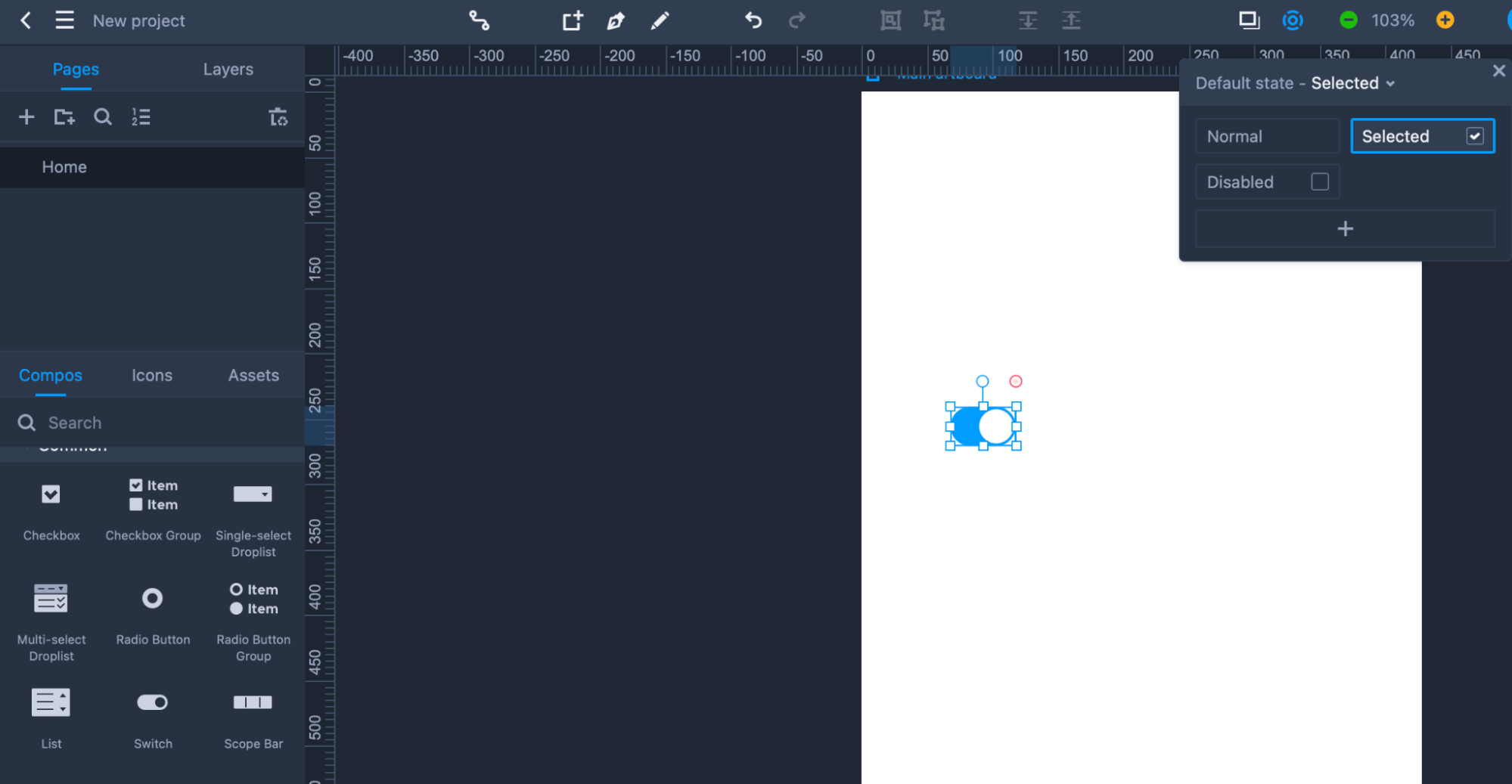1512x784 pixels.
Task: Choose the Normal state option
Action: tap(1266, 137)
